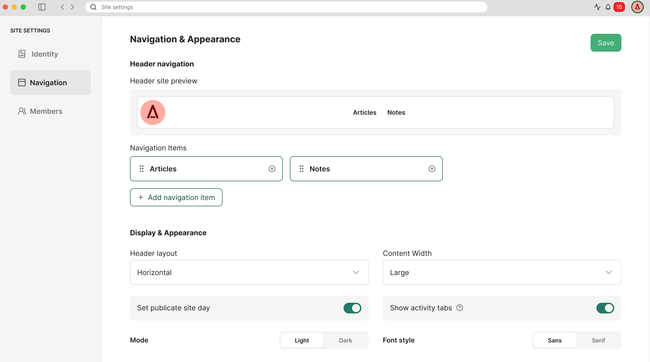Click the Mode label

[139, 340]
